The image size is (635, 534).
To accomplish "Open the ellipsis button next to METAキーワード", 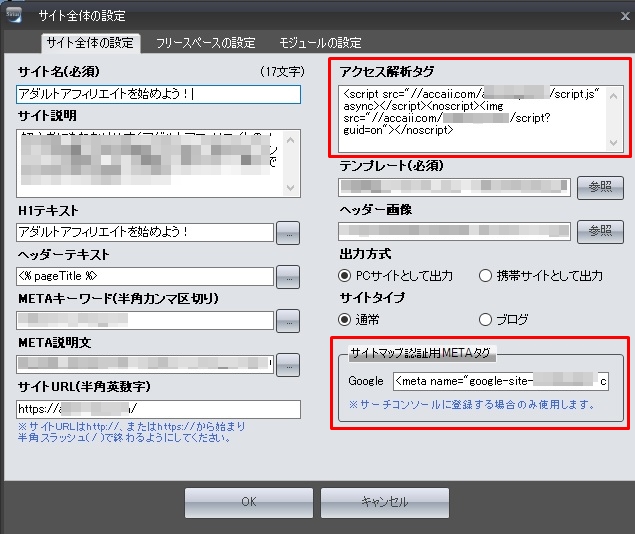I will pos(288,321).
